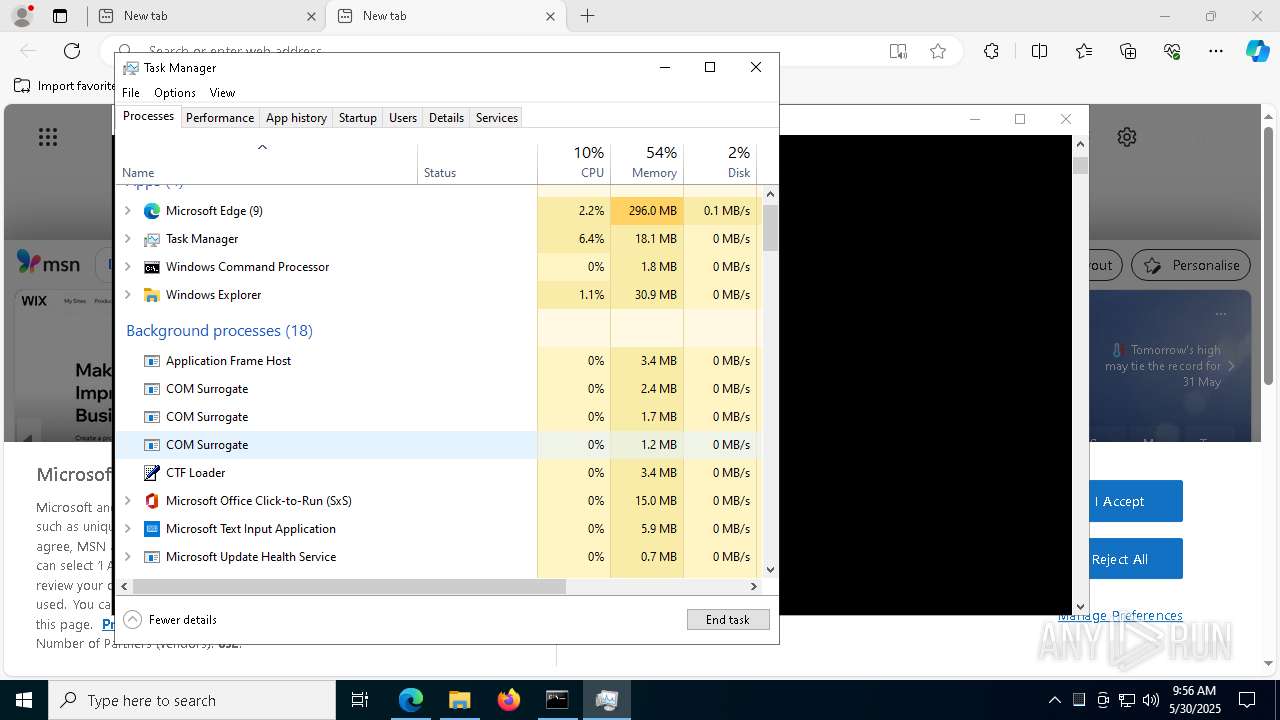
Task: Sort processes by CPU column
Action: click(x=574, y=163)
